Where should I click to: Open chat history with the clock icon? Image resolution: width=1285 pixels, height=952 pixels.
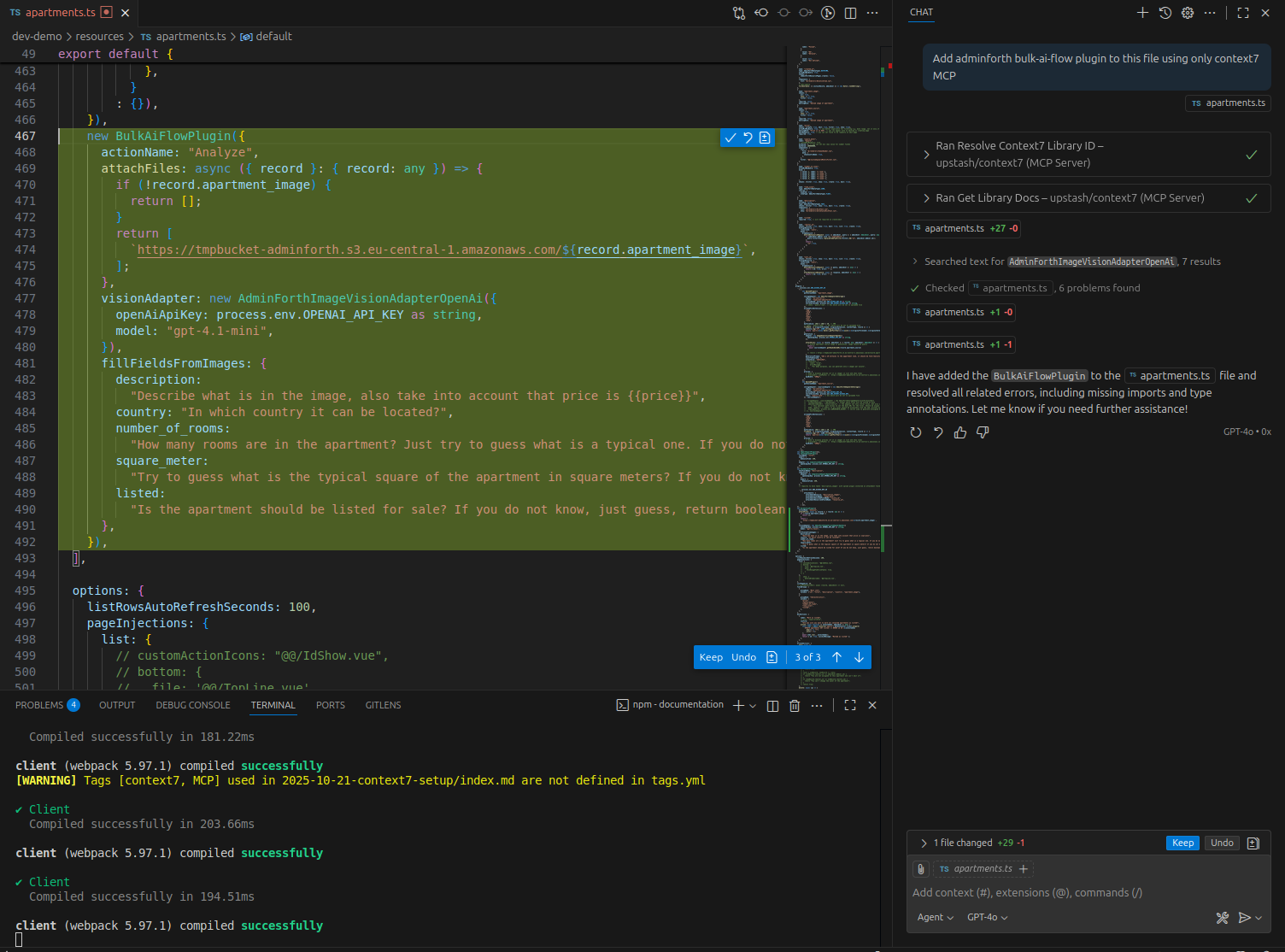coord(1165,13)
